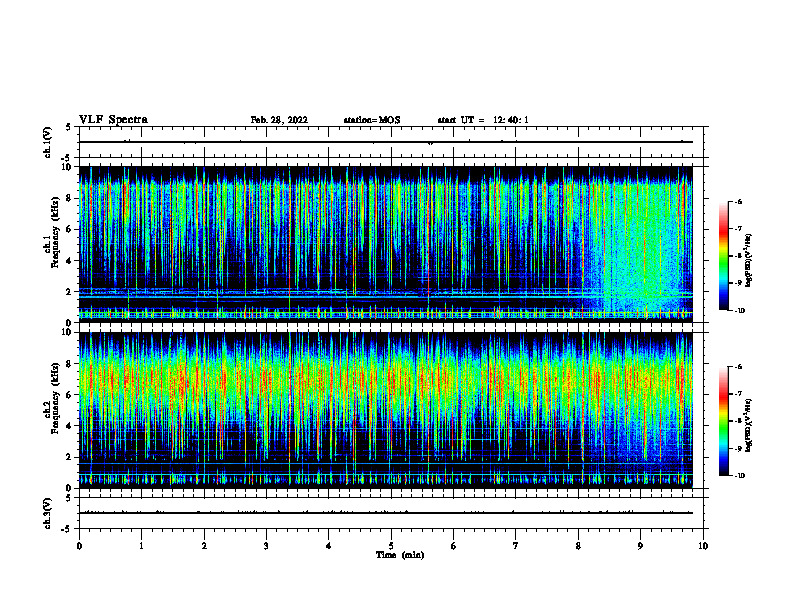The height and width of the screenshot is (612, 792).
Task: Click the time axis tick label "0"
Action: click(79, 546)
